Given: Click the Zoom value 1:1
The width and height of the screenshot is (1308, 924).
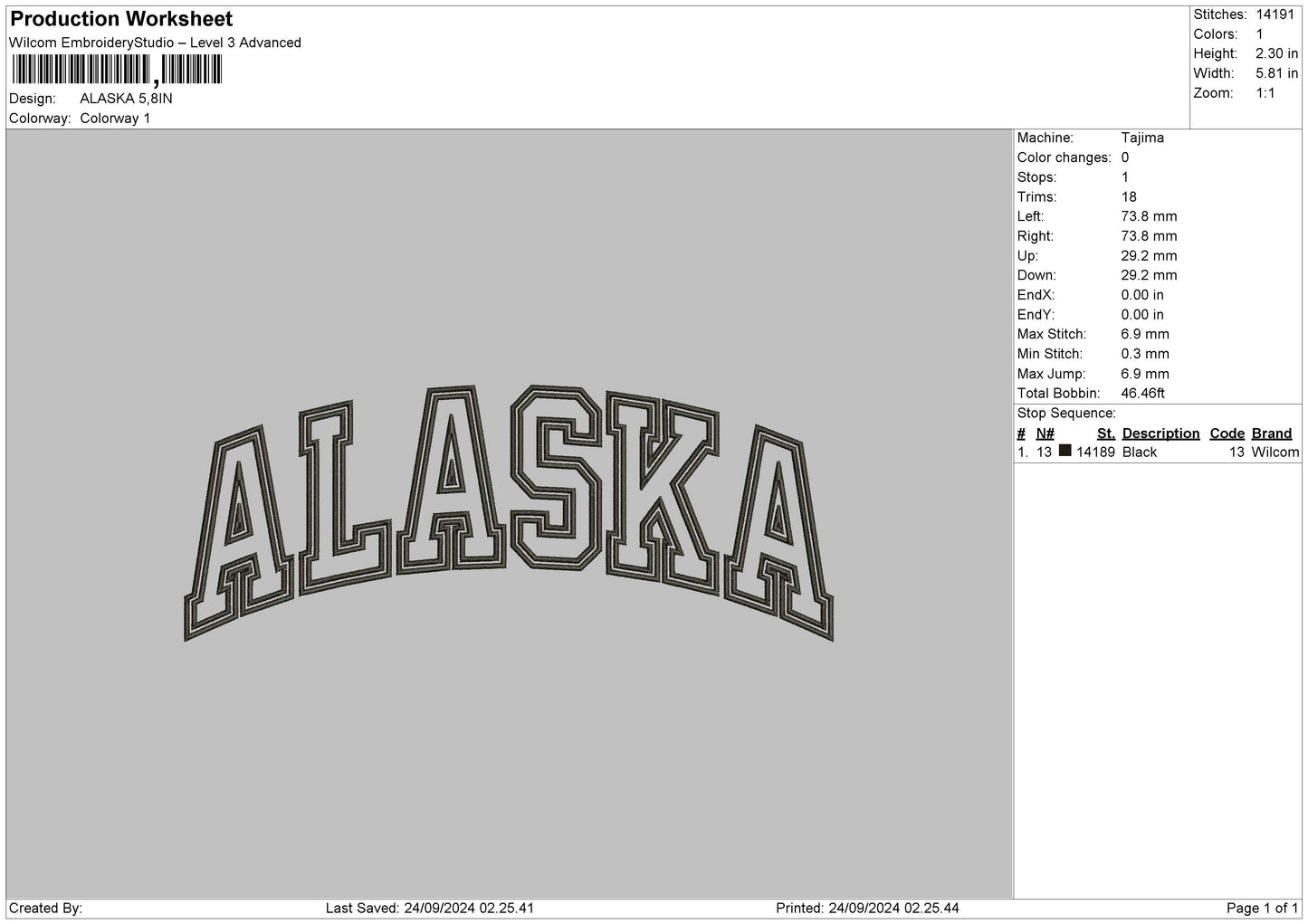Looking at the screenshot, I should (1265, 93).
